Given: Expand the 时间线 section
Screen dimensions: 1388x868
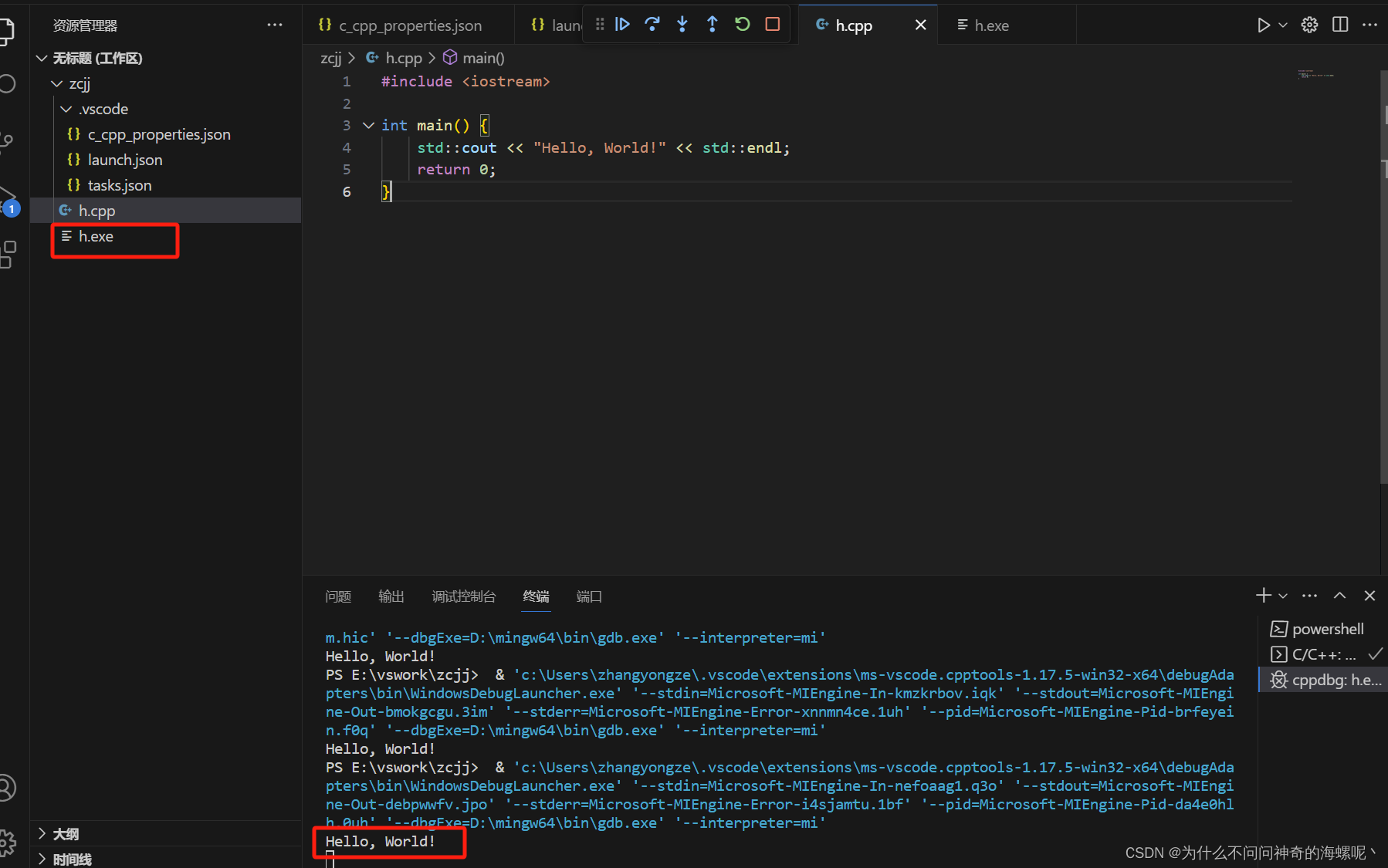Looking at the screenshot, I should click(165, 859).
